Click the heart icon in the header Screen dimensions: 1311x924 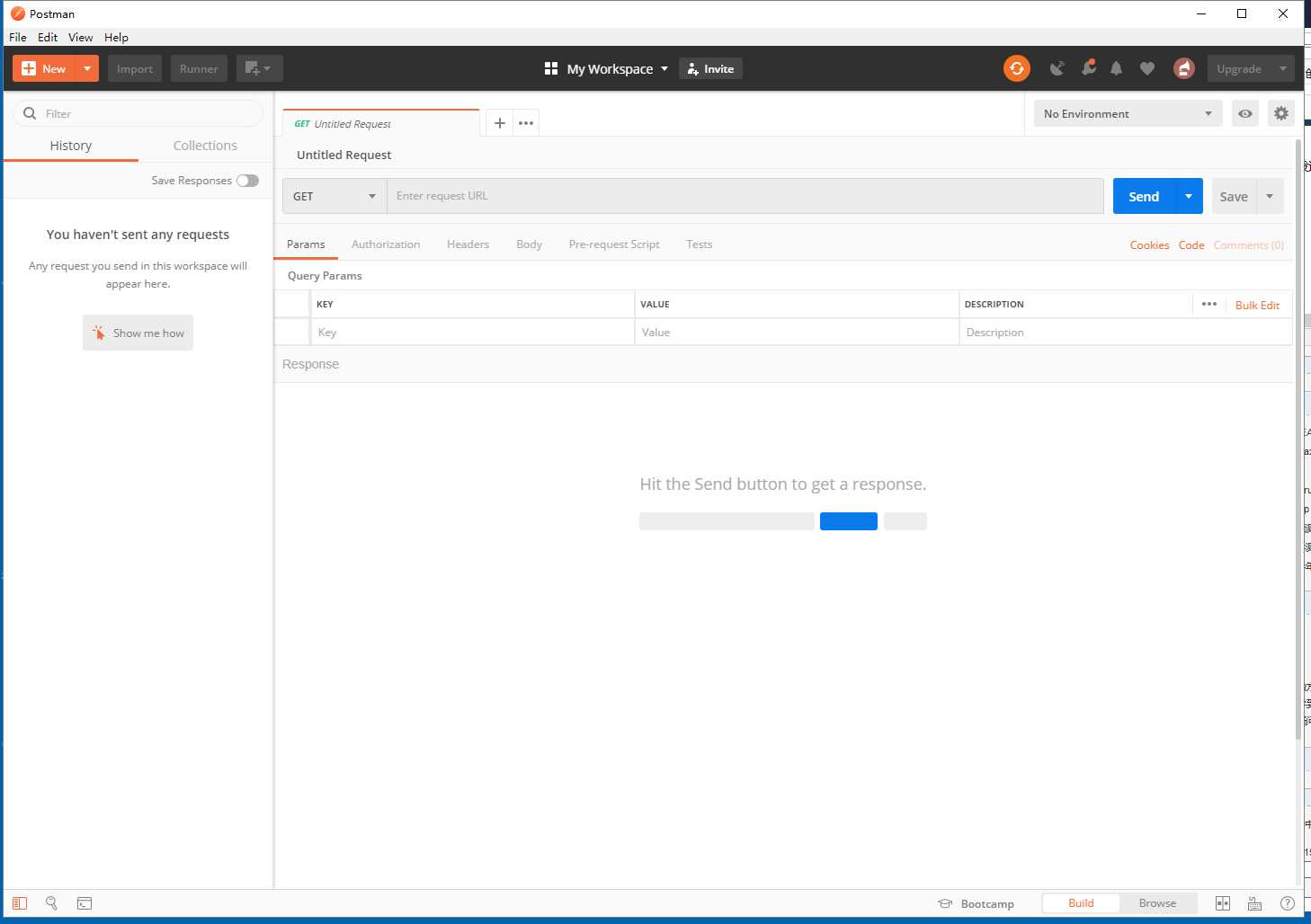coord(1147,68)
